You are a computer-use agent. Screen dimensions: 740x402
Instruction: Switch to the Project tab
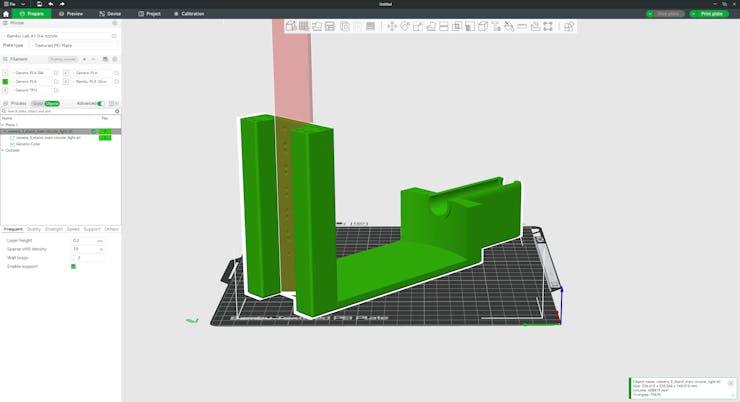click(x=149, y=14)
